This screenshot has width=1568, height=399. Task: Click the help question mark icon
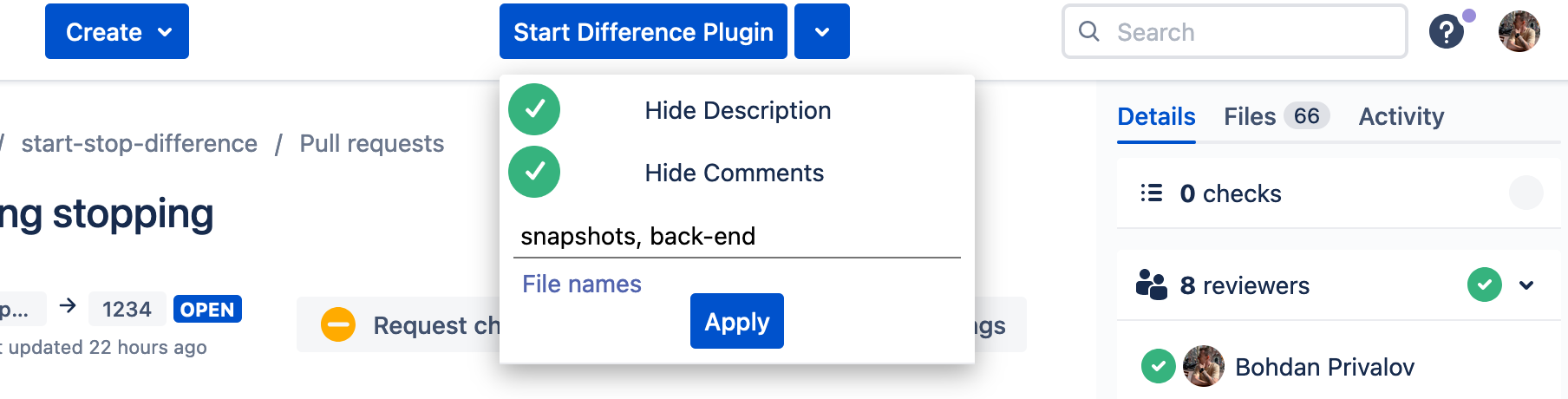tap(1446, 33)
